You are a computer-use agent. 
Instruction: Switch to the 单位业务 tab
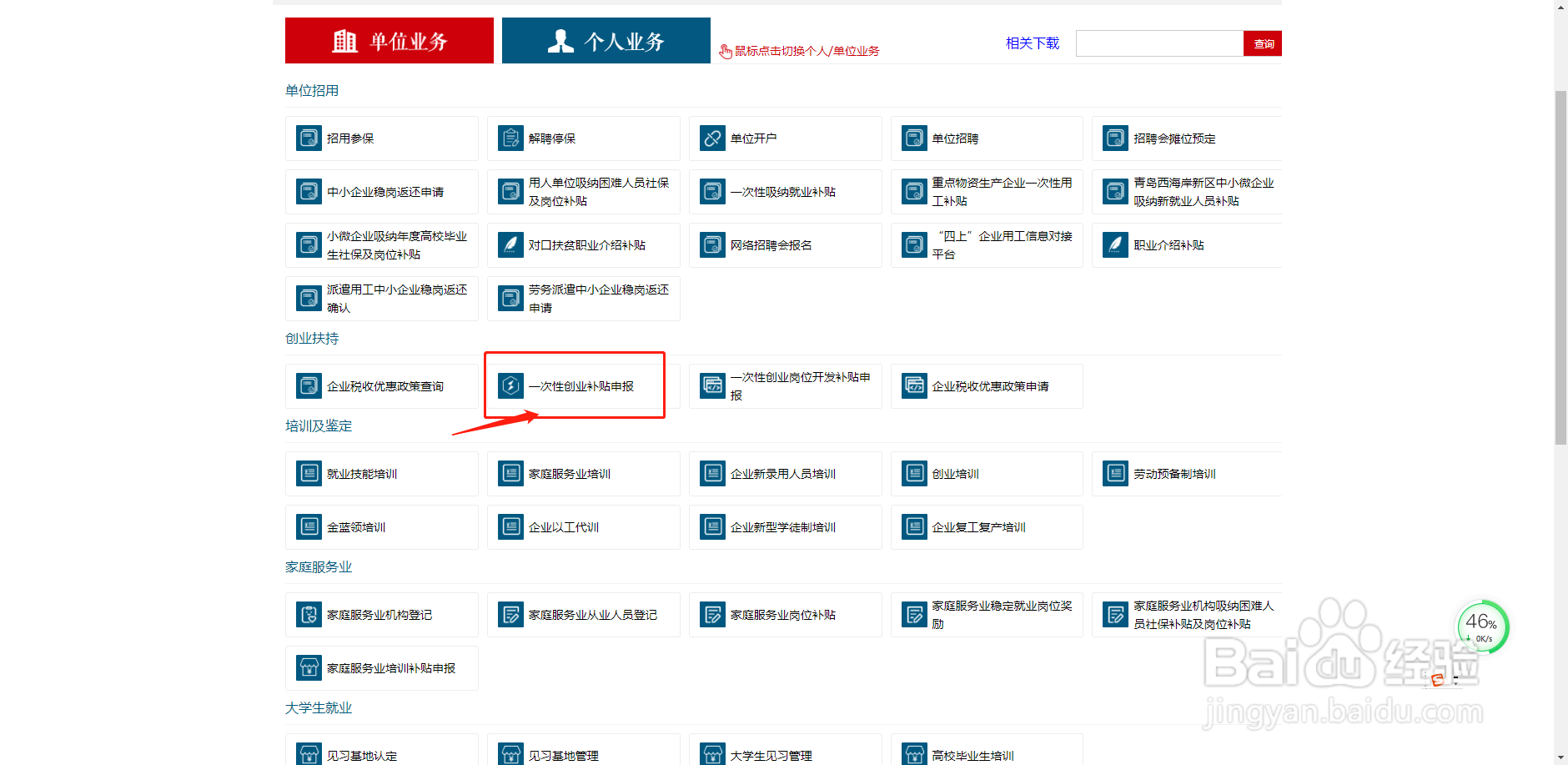pos(389,41)
